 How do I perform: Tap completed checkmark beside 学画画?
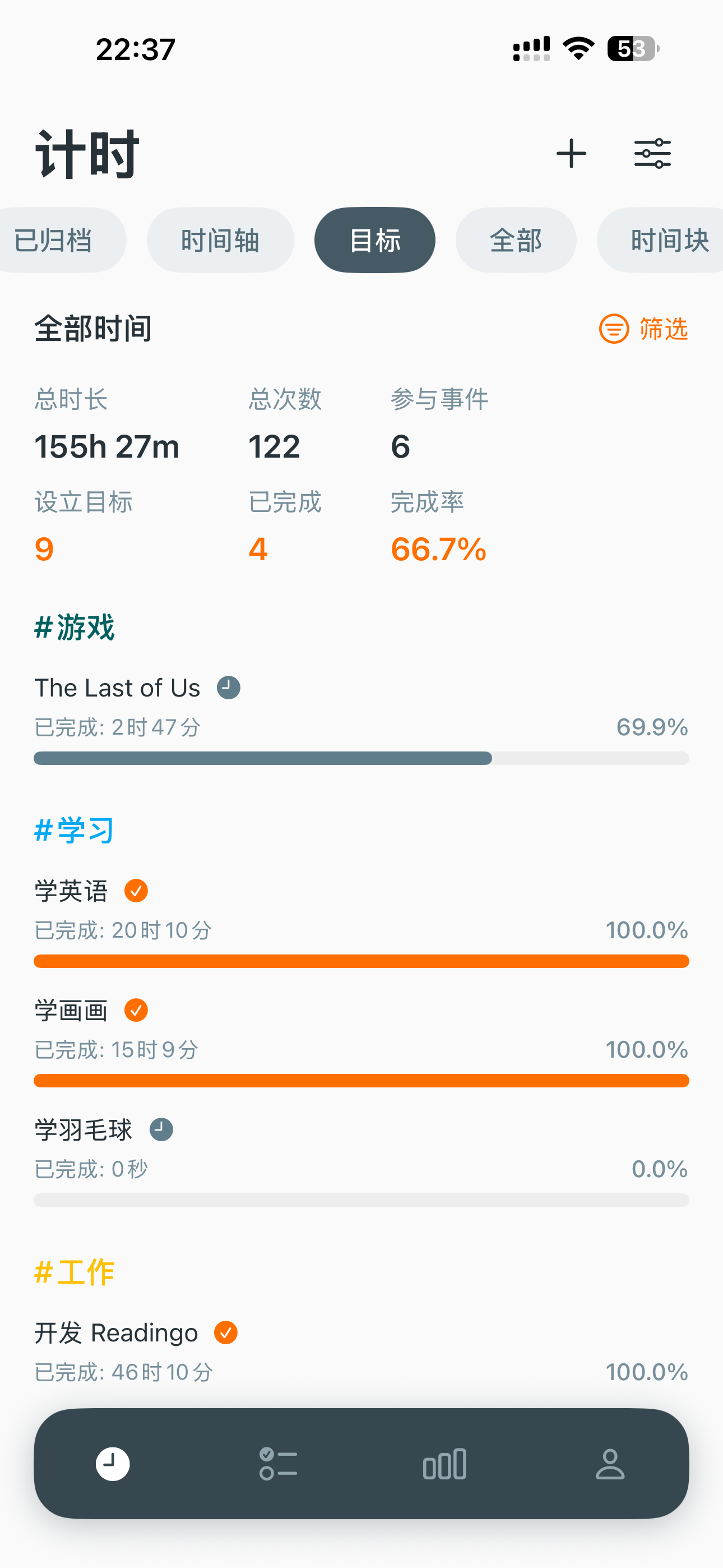pos(136,1011)
